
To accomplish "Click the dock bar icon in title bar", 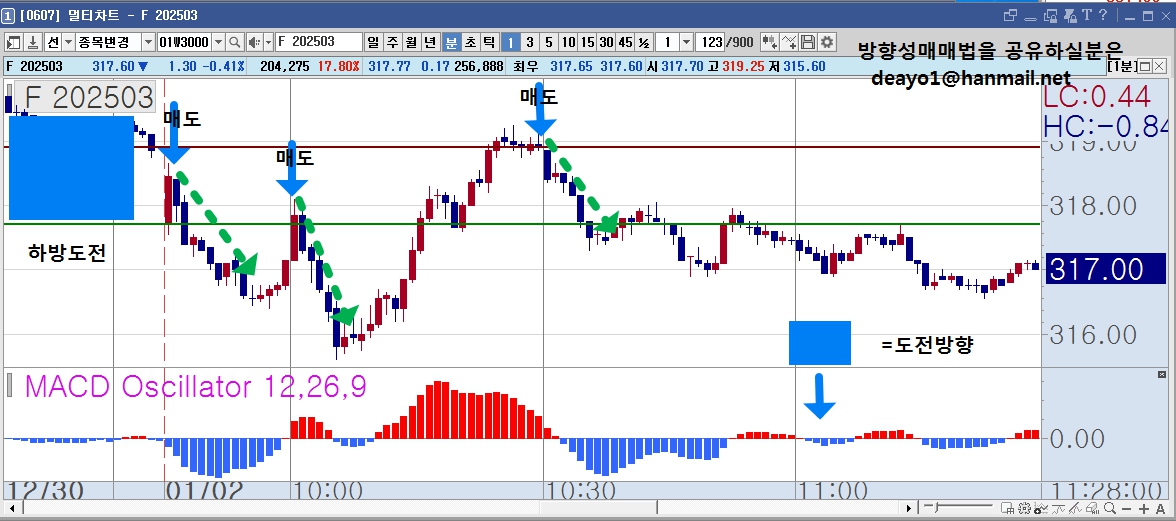I will tap(1030, 19).
